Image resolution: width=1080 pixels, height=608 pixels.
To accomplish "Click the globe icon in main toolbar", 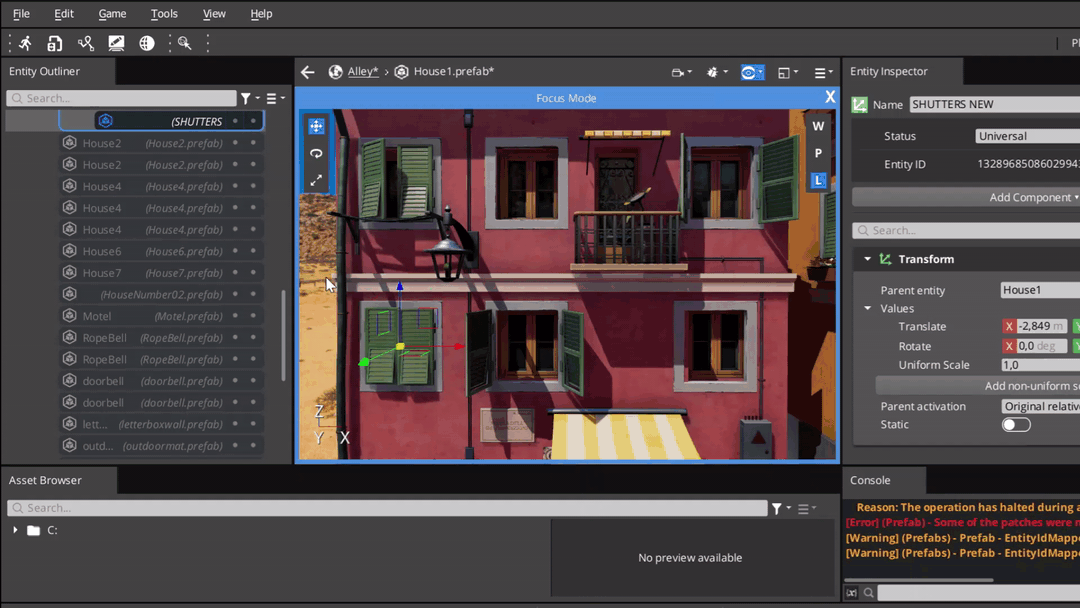I will [147, 43].
